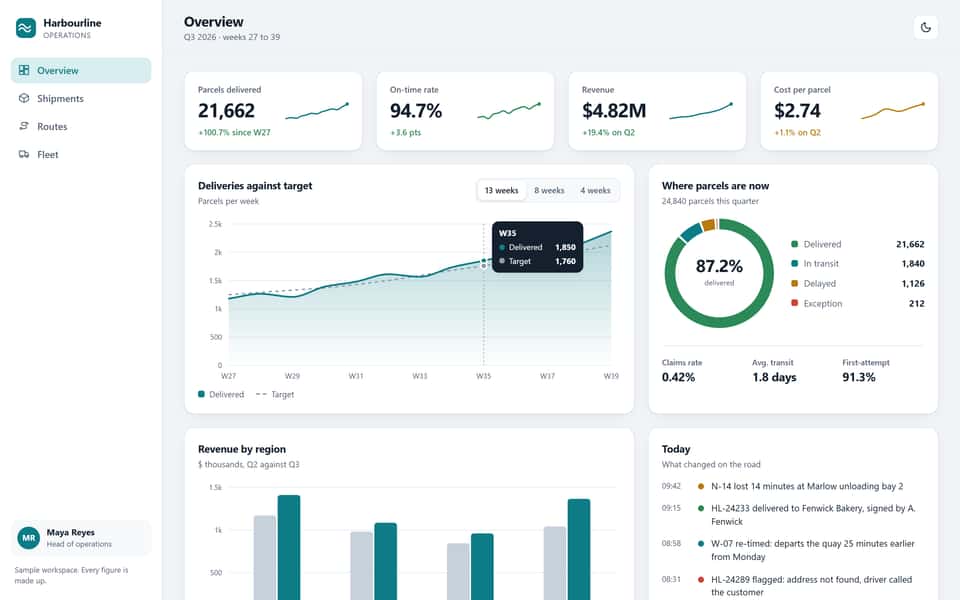Click the First-attempt 91.3% value
Image resolution: width=960 pixels, height=600 pixels.
859,377
